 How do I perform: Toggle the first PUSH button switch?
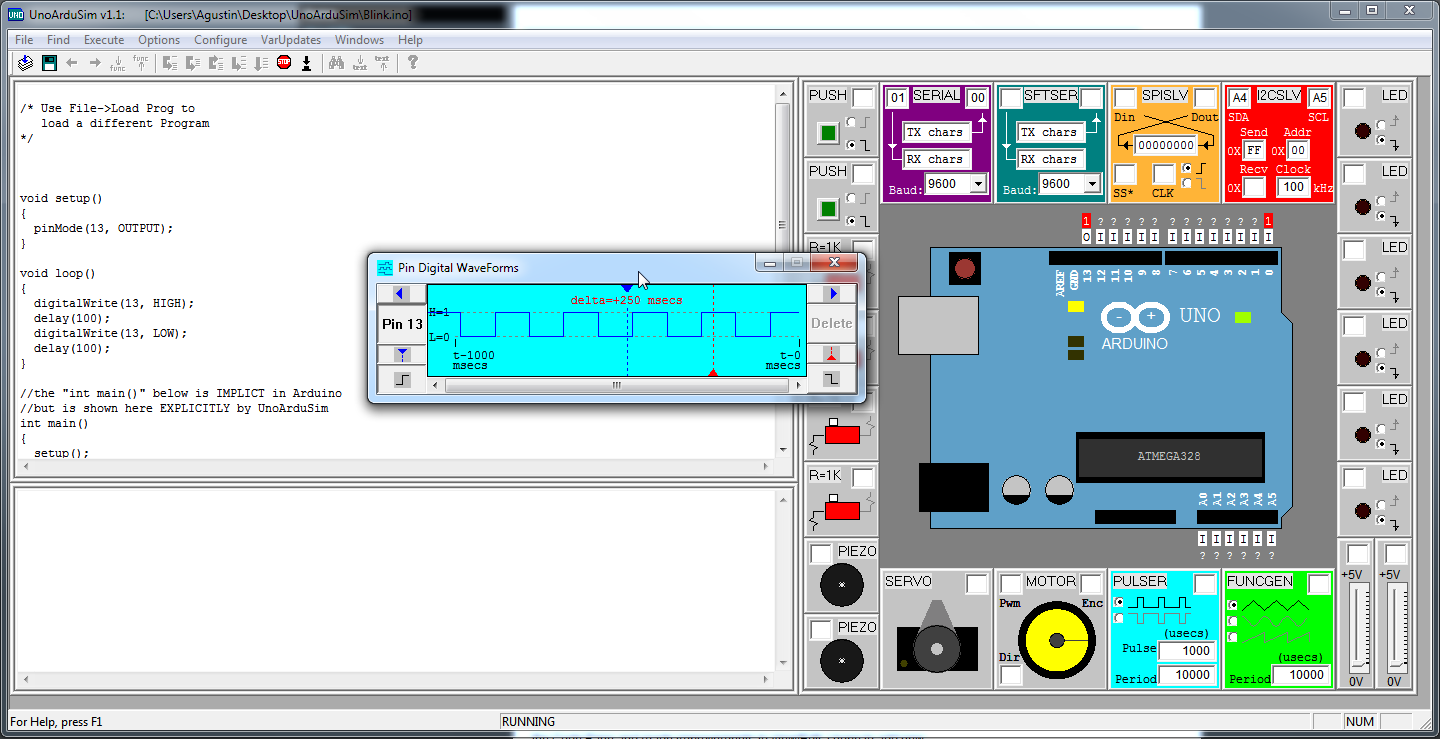tap(830, 131)
